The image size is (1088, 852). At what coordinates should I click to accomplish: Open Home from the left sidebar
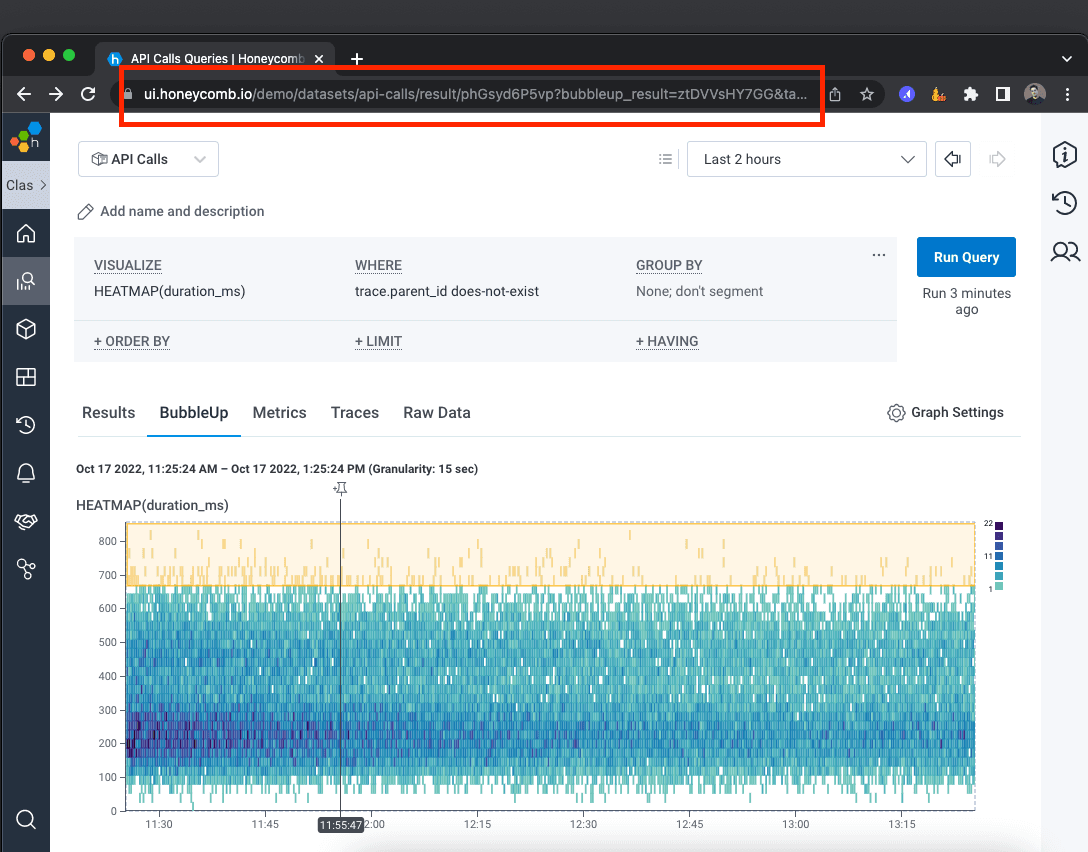tap(26, 234)
